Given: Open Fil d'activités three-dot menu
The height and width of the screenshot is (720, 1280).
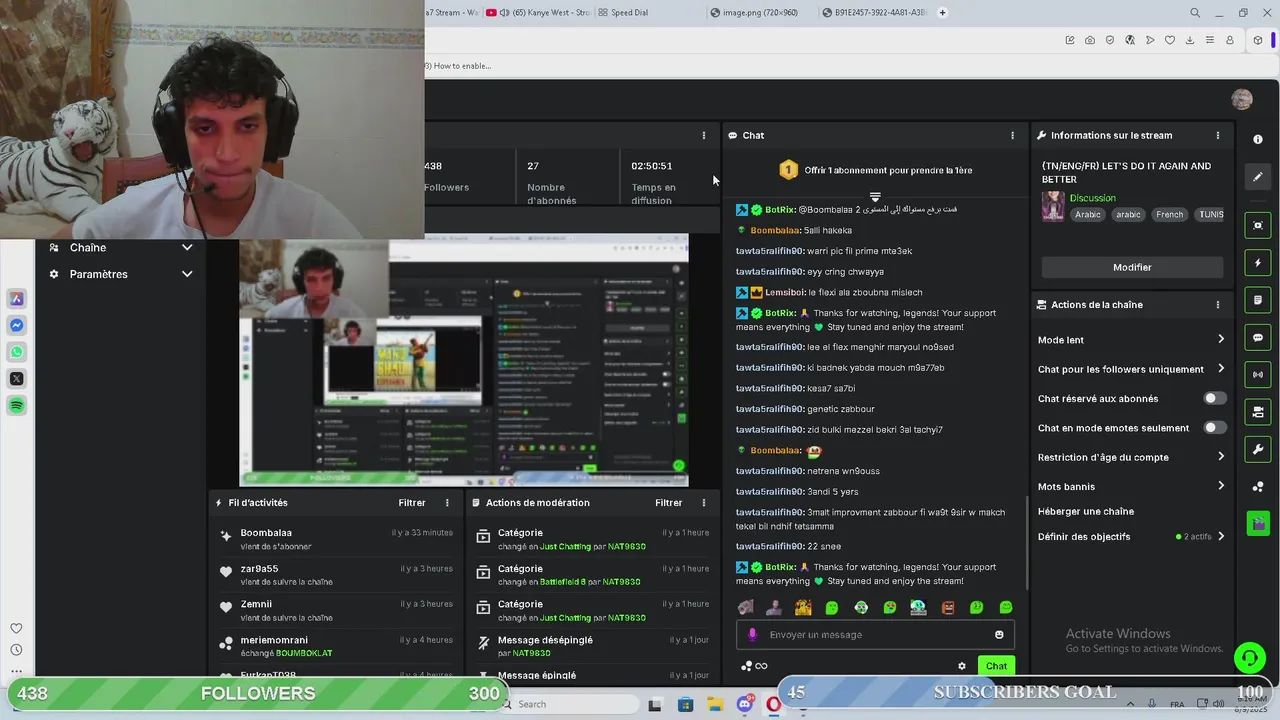Looking at the screenshot, I should click(447, 503).
